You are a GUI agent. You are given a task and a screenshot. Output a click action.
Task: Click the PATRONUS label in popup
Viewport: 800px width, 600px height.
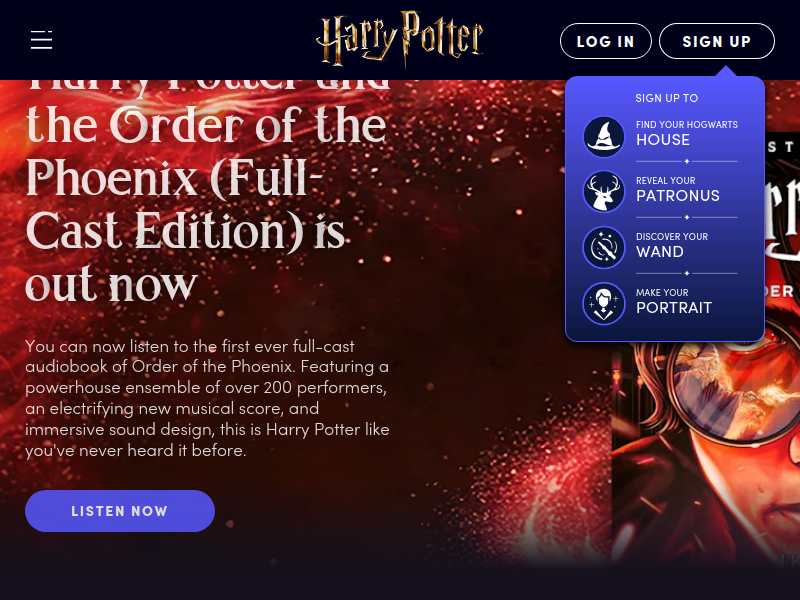click(678, 196)
